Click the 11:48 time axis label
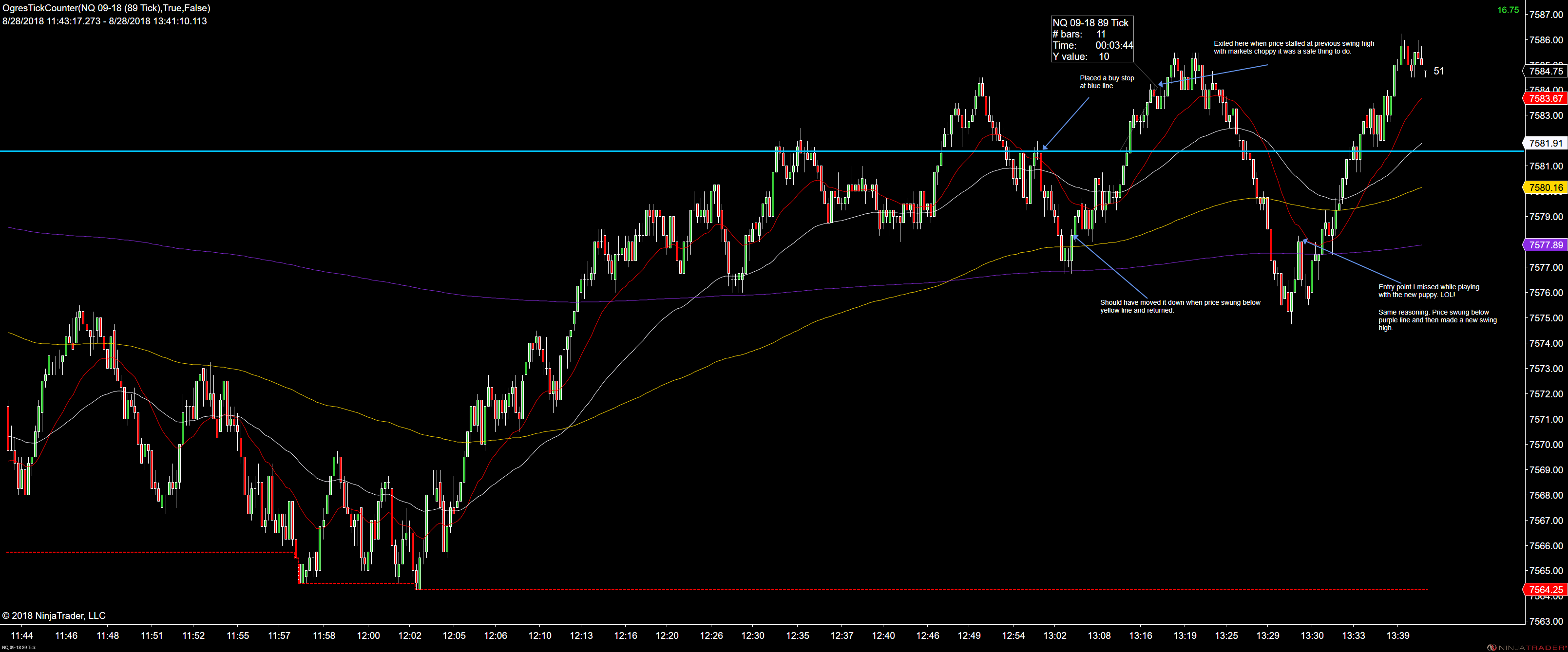Screen dimensions: 1568x652 tap(108, 635)
